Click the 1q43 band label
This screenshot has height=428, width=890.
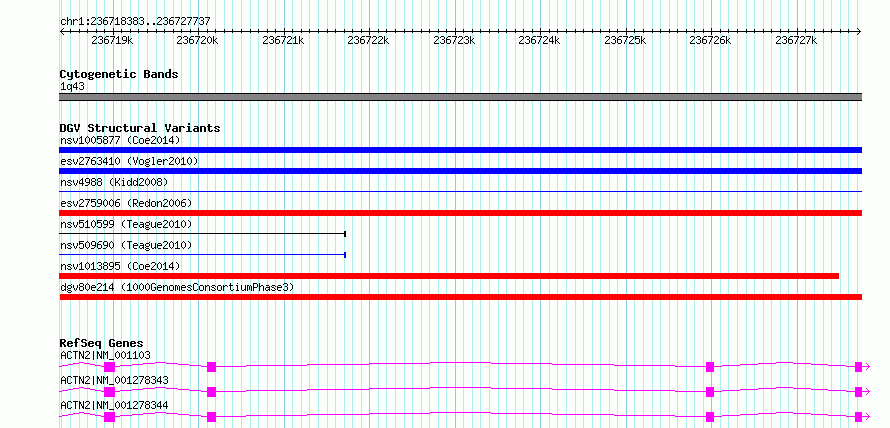[x=73, y=87]
